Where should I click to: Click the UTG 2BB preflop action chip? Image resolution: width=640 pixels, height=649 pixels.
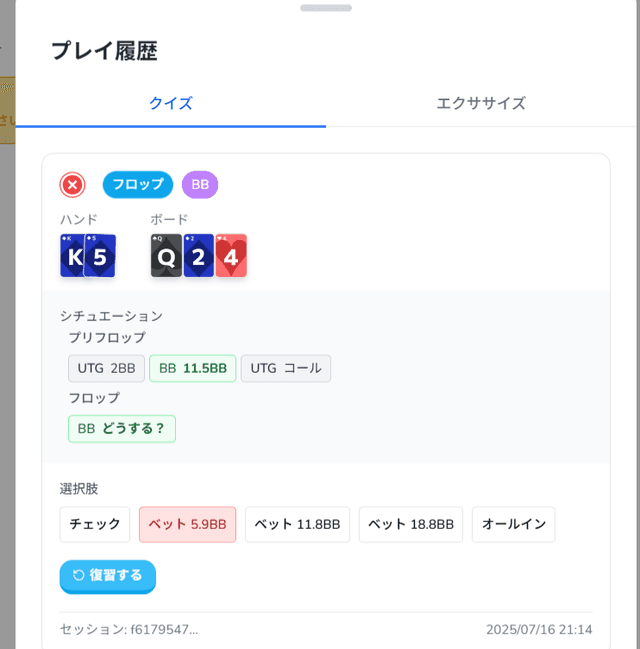tap(106, 368)
